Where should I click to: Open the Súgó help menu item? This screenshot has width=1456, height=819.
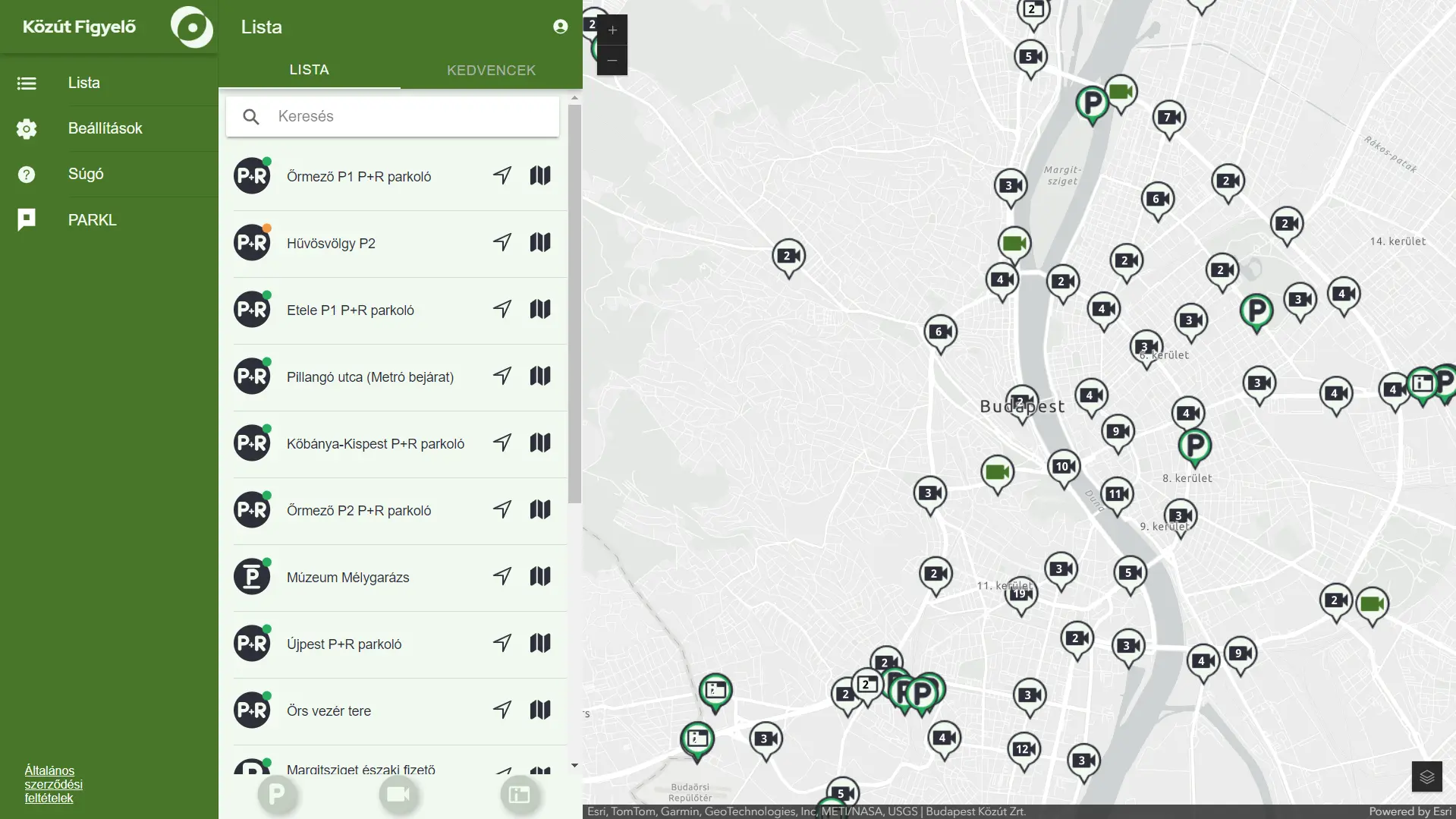(86, 174)
